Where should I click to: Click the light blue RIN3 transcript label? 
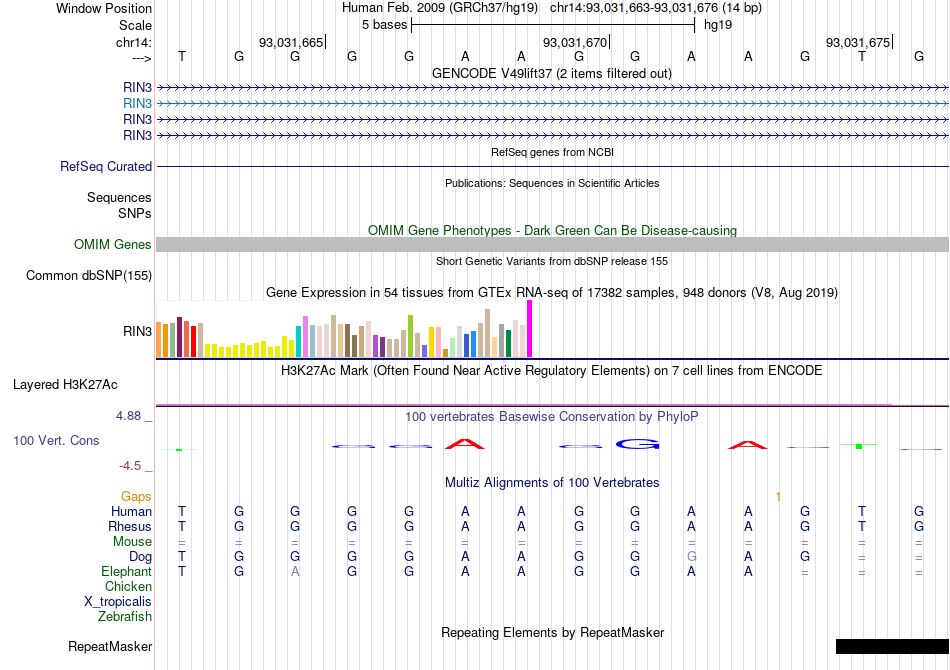coord(137,103)
